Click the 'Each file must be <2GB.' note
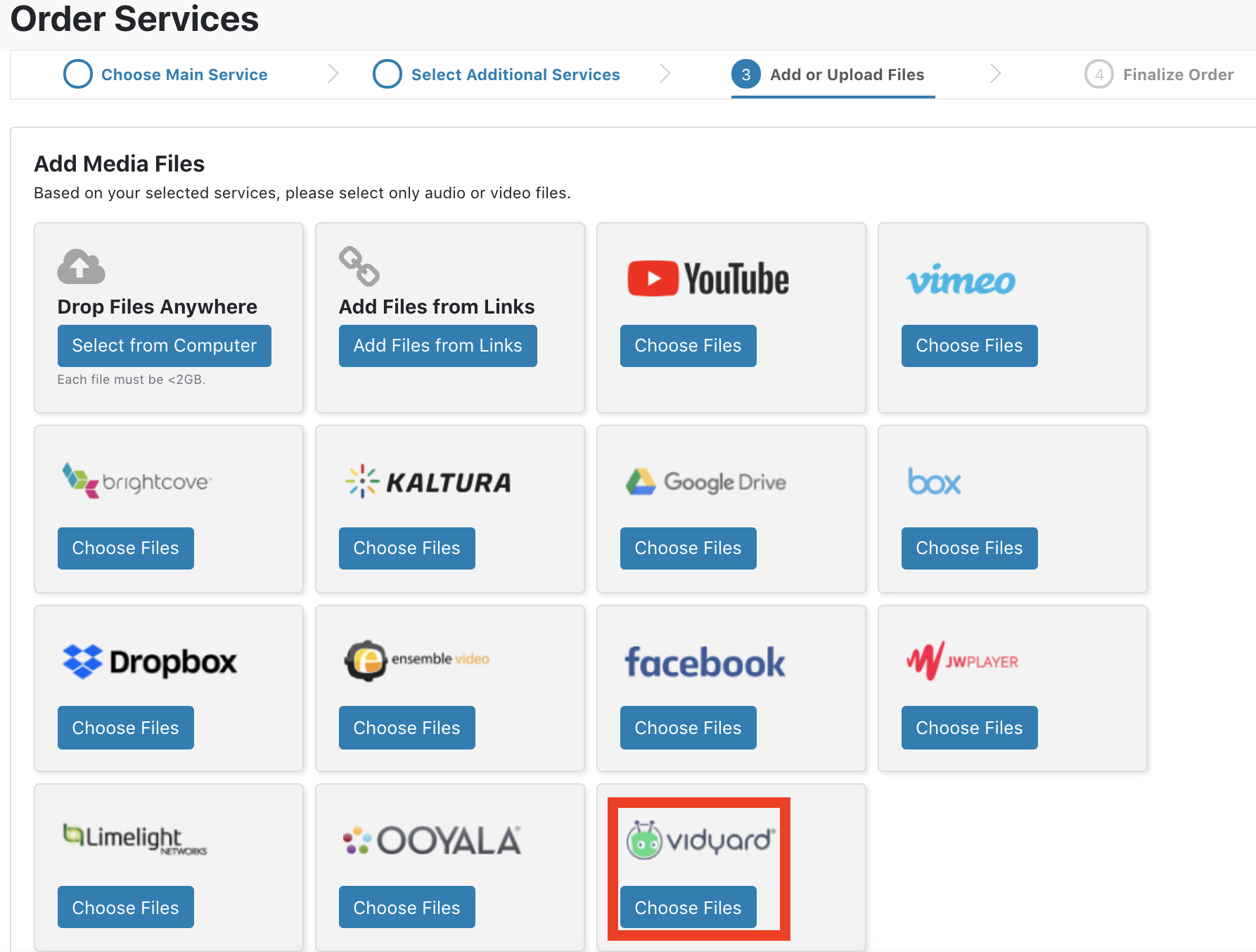 coord(132,380)
